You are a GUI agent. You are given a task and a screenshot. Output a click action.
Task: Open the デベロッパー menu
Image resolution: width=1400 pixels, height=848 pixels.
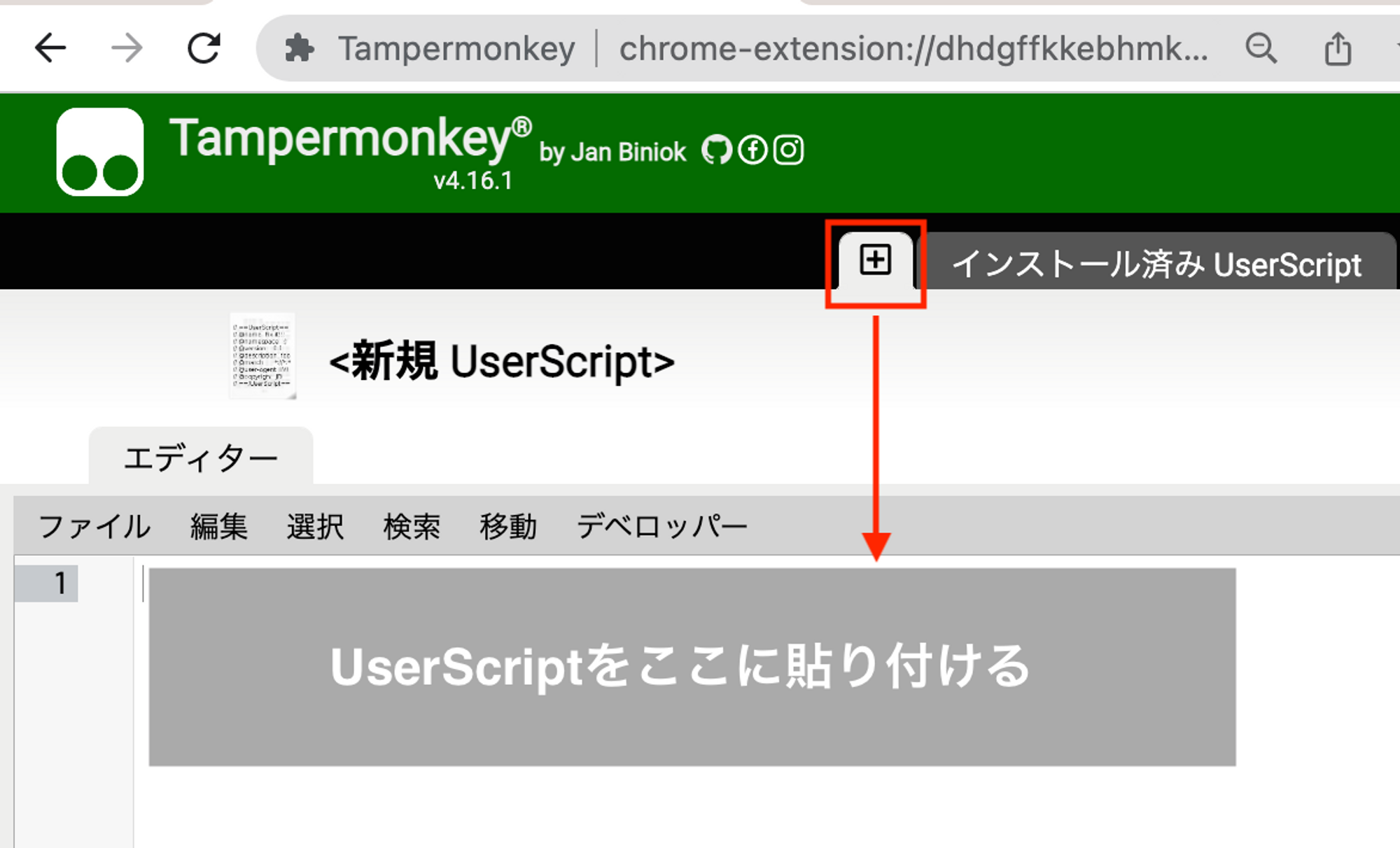click(x=662, y=526)
